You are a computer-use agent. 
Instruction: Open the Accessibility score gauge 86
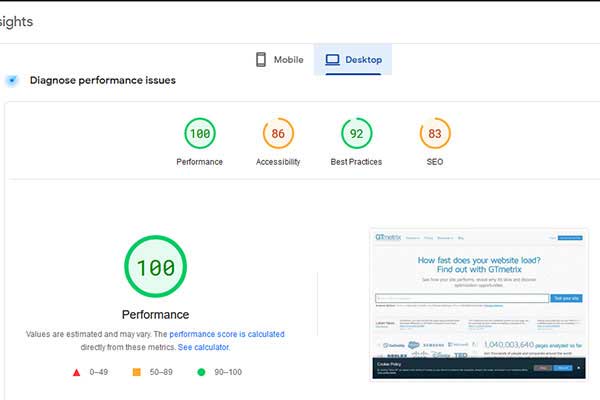pos(278,133)
